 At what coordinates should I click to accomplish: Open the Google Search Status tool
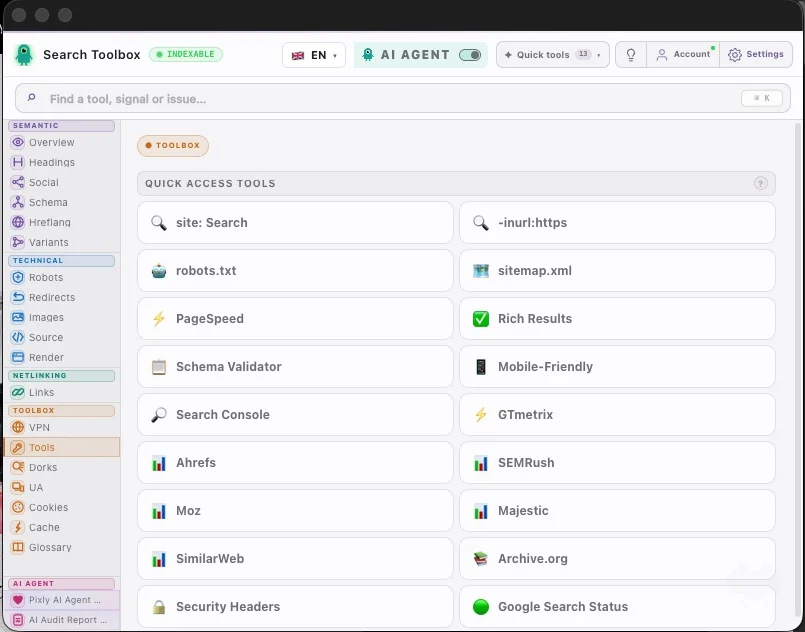click(617, 606)
